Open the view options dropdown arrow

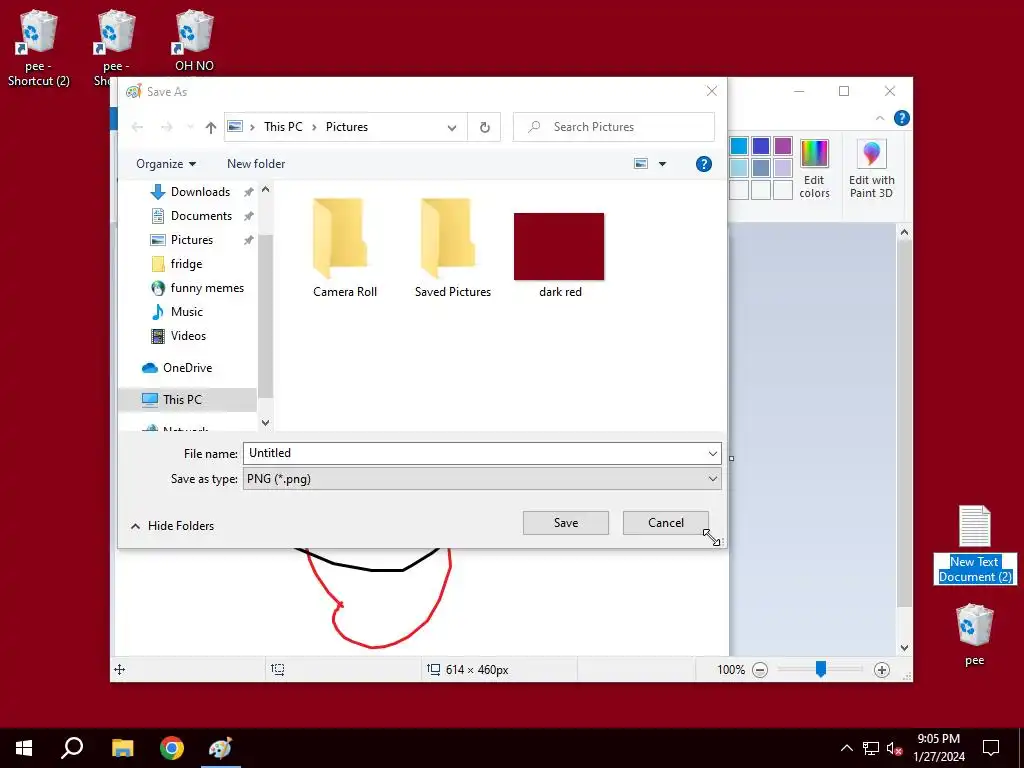tap(662, 164)
